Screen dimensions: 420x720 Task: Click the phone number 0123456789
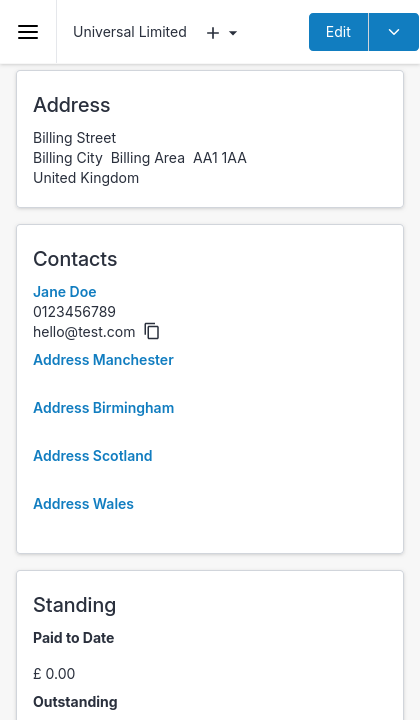coord(74,312)
